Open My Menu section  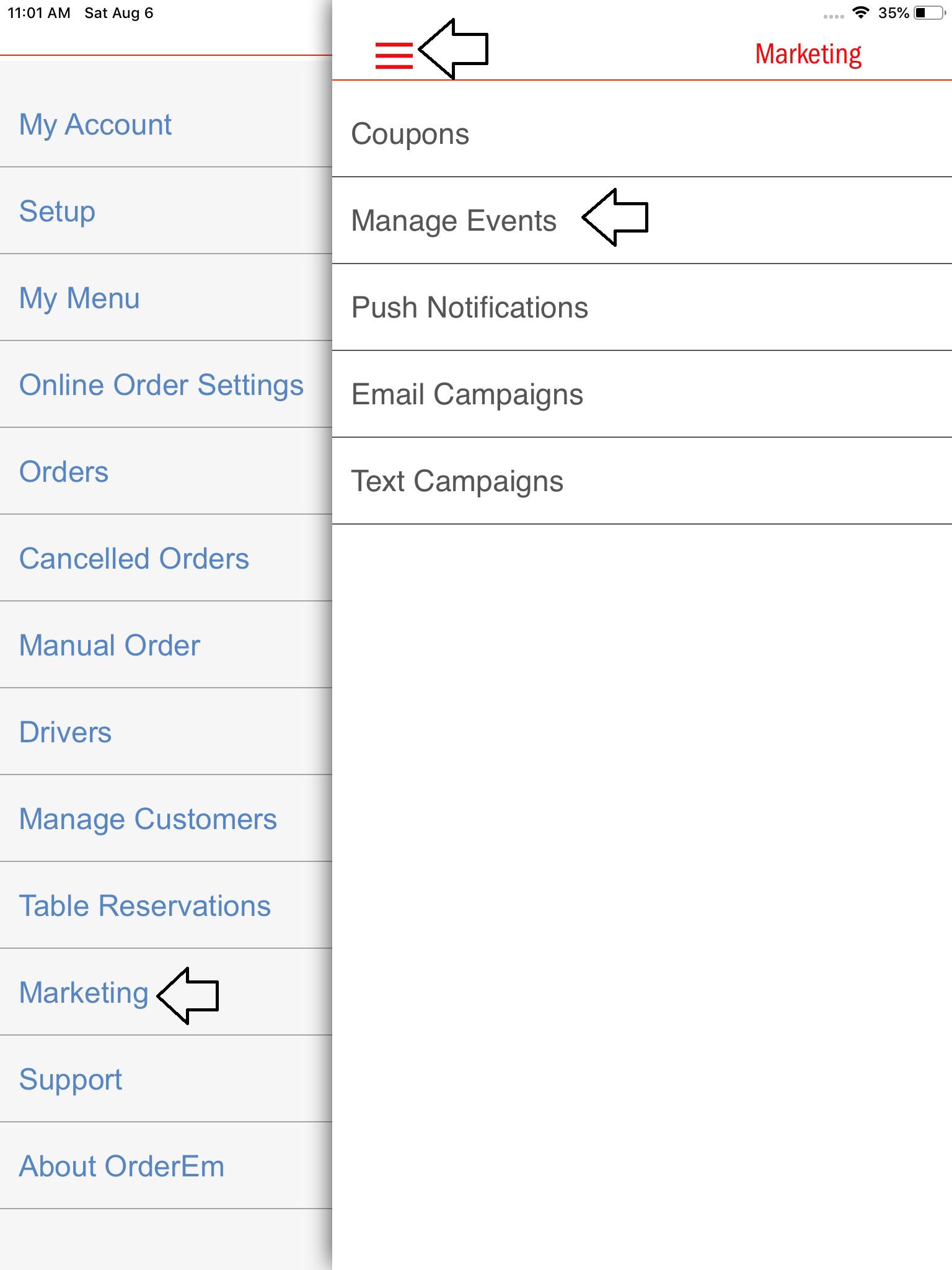pyautogui.click(x=79, y=298)
